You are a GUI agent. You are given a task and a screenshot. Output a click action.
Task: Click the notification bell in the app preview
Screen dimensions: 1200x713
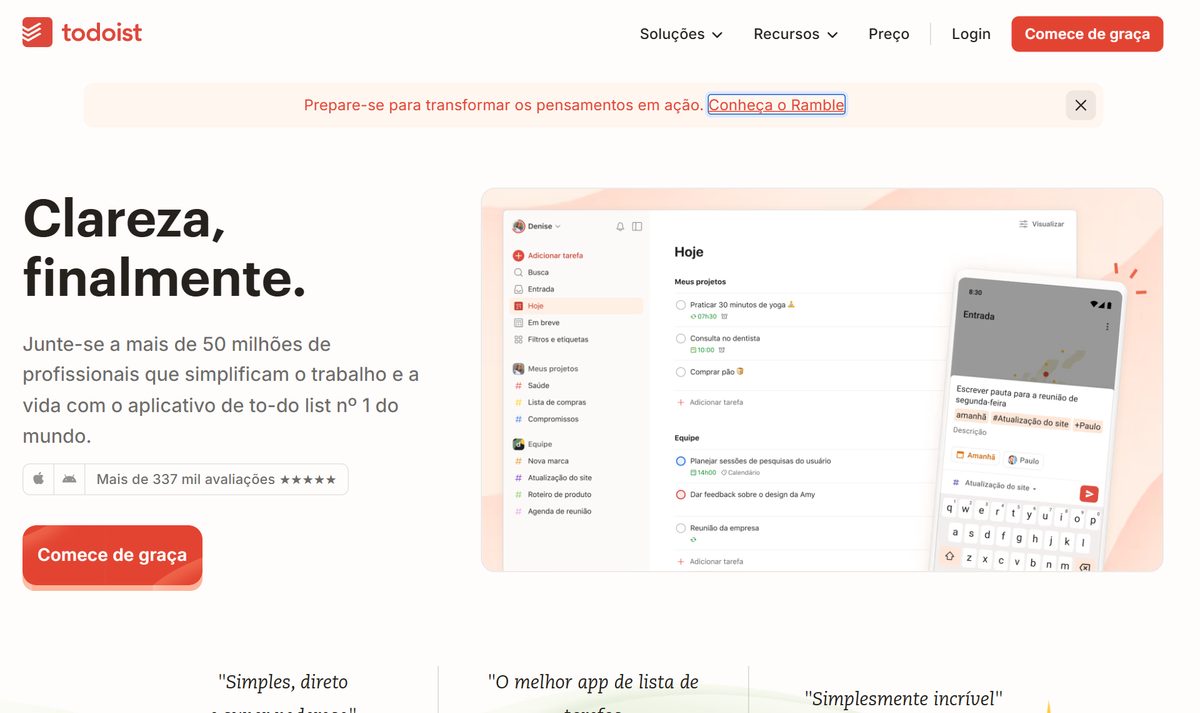click(x=620, y=227)
